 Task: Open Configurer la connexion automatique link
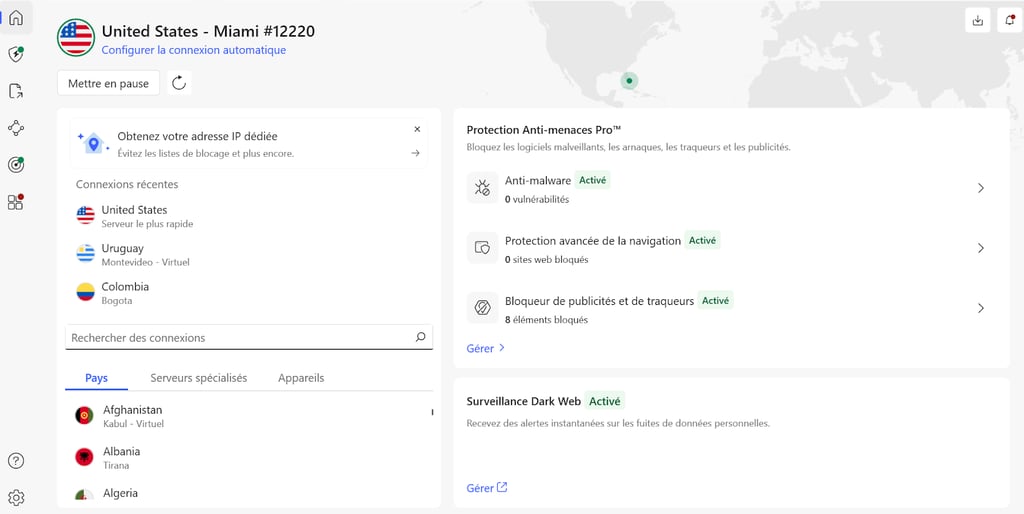[x=194, y=50]
